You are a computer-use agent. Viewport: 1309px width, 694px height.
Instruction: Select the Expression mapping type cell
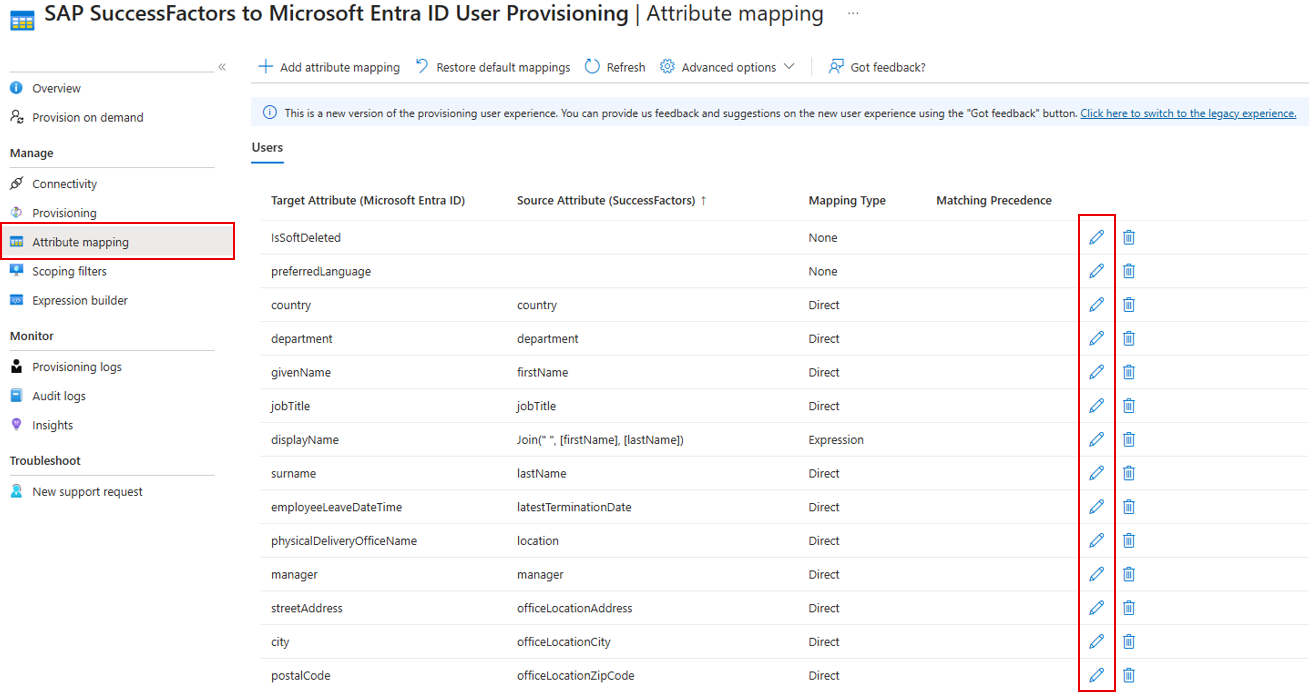click(836, 440)
